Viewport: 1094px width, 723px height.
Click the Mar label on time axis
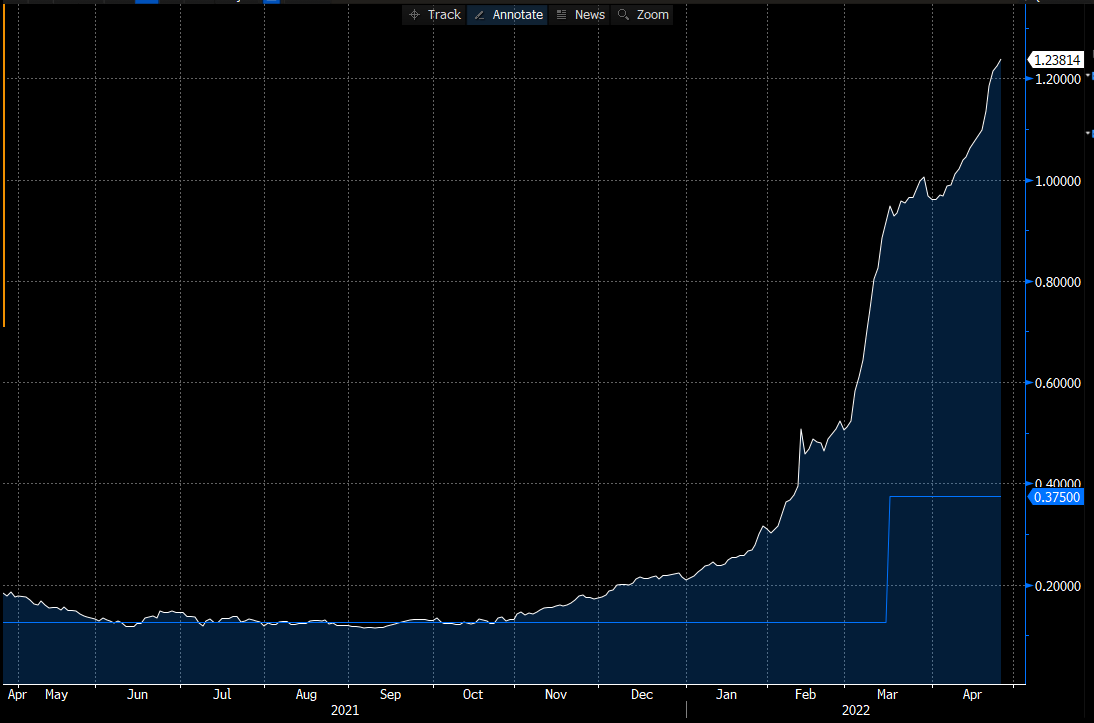coord(887,694)
